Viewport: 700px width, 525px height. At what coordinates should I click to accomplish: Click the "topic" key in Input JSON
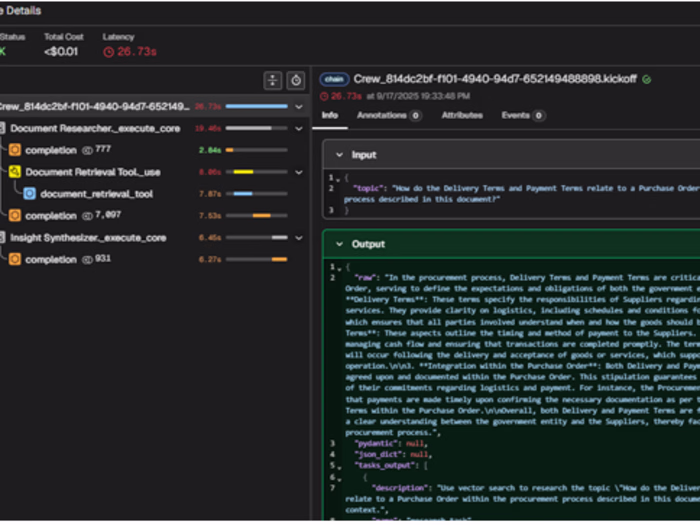369,188
